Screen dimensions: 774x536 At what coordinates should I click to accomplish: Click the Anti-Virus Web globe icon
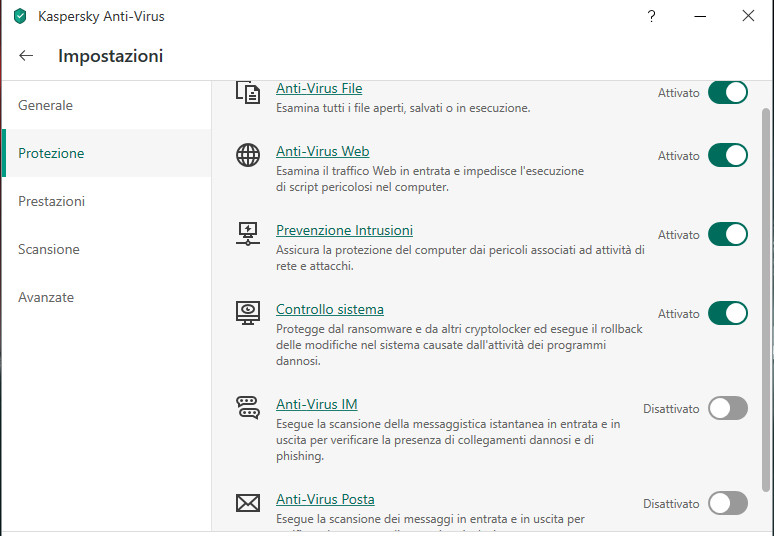pyautogui.click(x=247, y=155)
